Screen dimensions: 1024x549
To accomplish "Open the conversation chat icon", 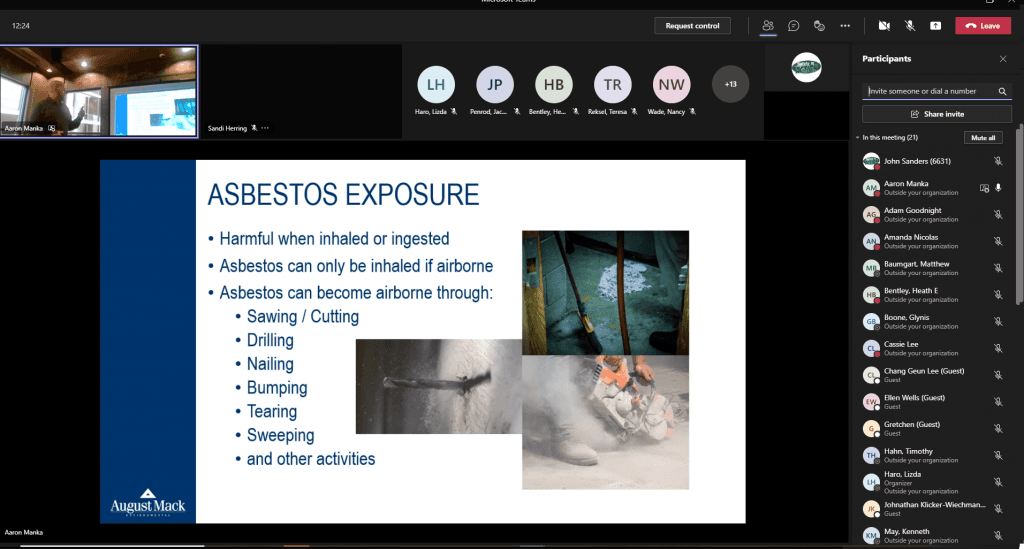I will [x=793, y=25].
